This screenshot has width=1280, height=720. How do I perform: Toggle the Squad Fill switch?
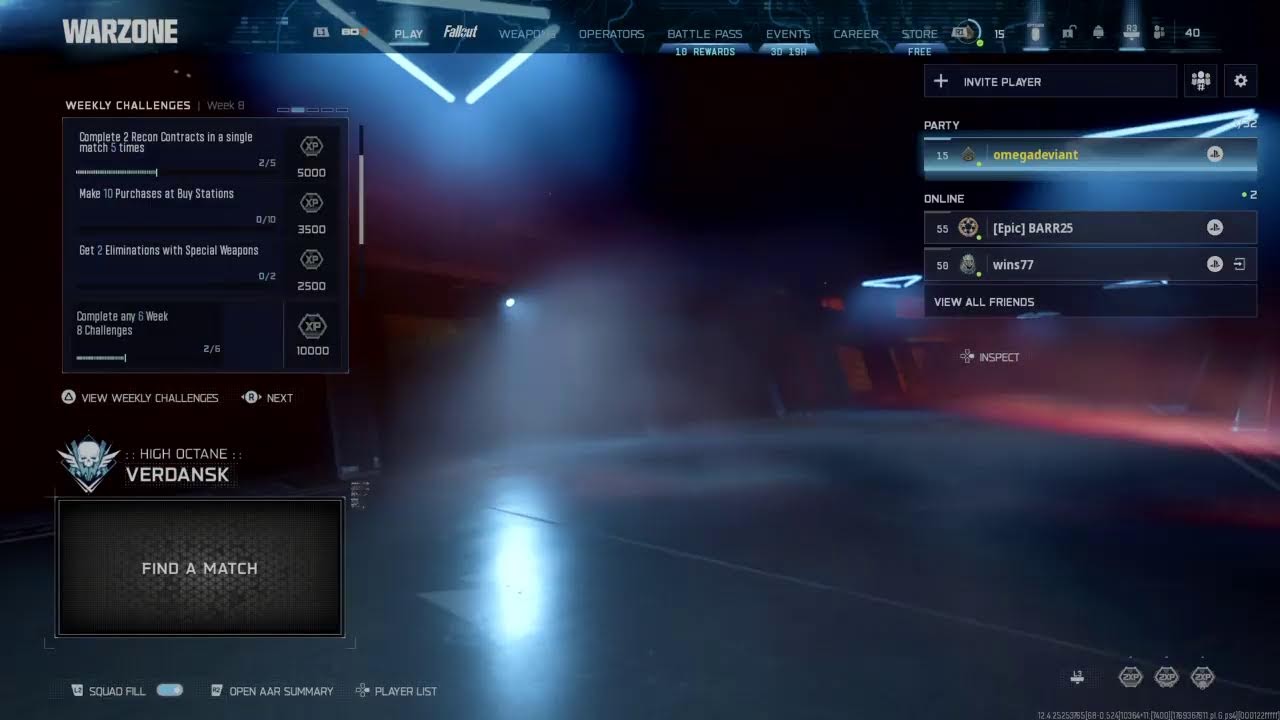[x=170, y=690]
